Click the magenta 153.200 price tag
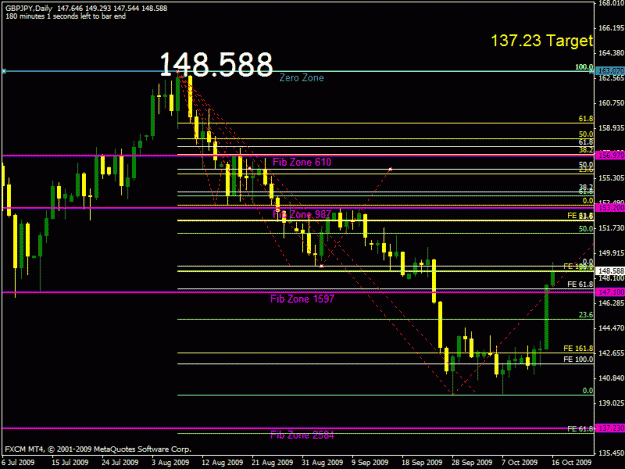The width and height of the screenshot is (625, 469). (x=610, y=208)
